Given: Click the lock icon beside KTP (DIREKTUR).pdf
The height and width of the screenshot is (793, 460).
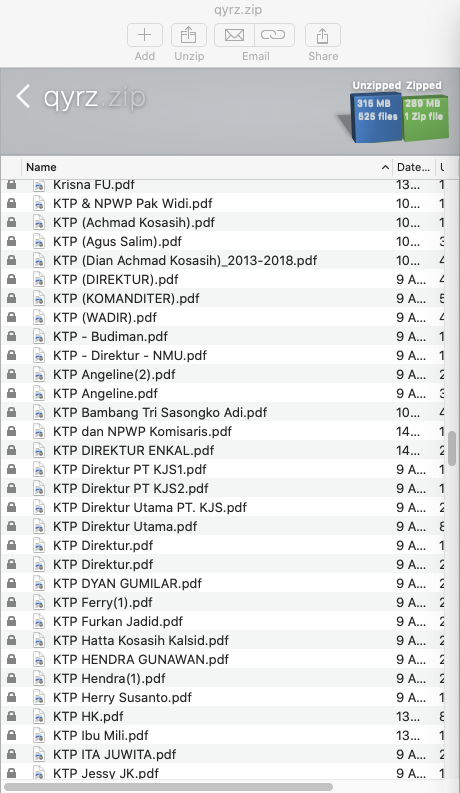Looking at the screenshot, I should pos(11,279).
